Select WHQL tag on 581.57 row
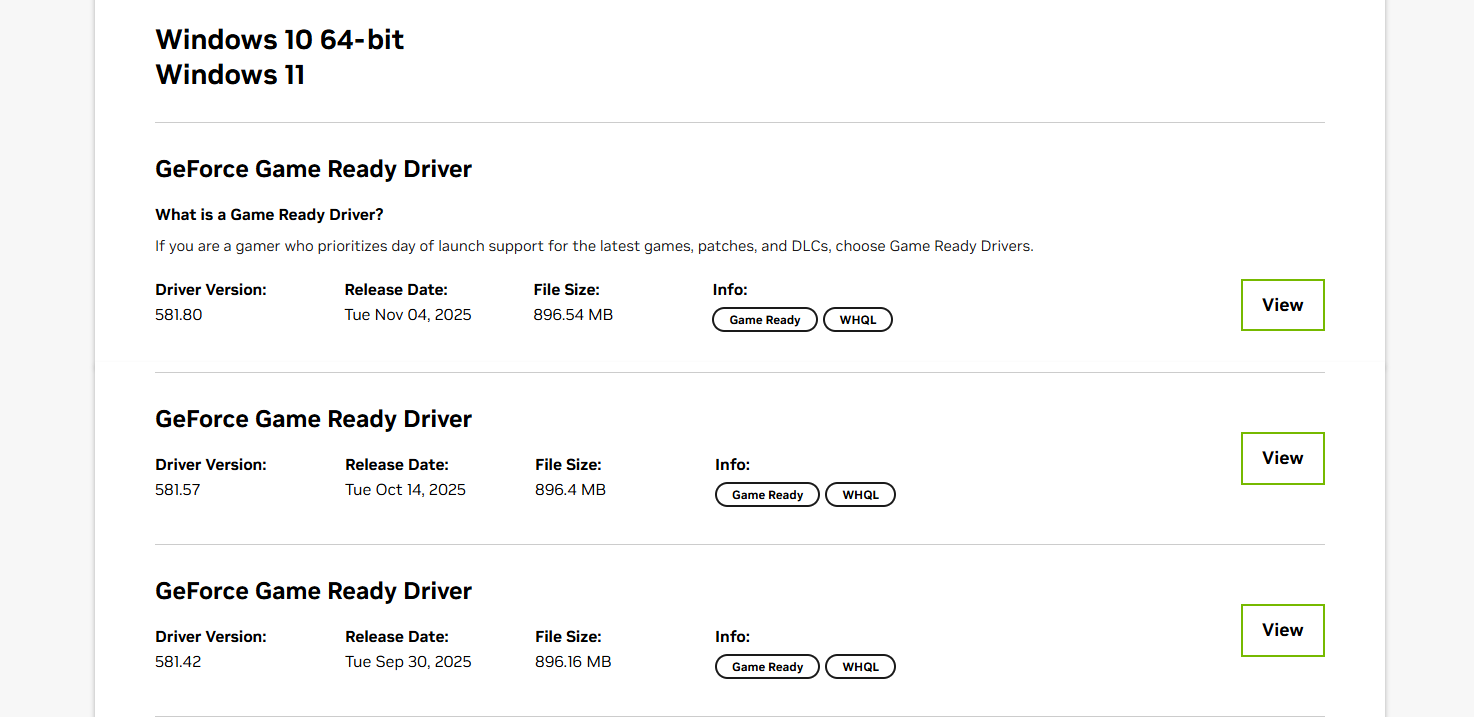Viewport: 1474px width, 717px height. coord(860,495)
